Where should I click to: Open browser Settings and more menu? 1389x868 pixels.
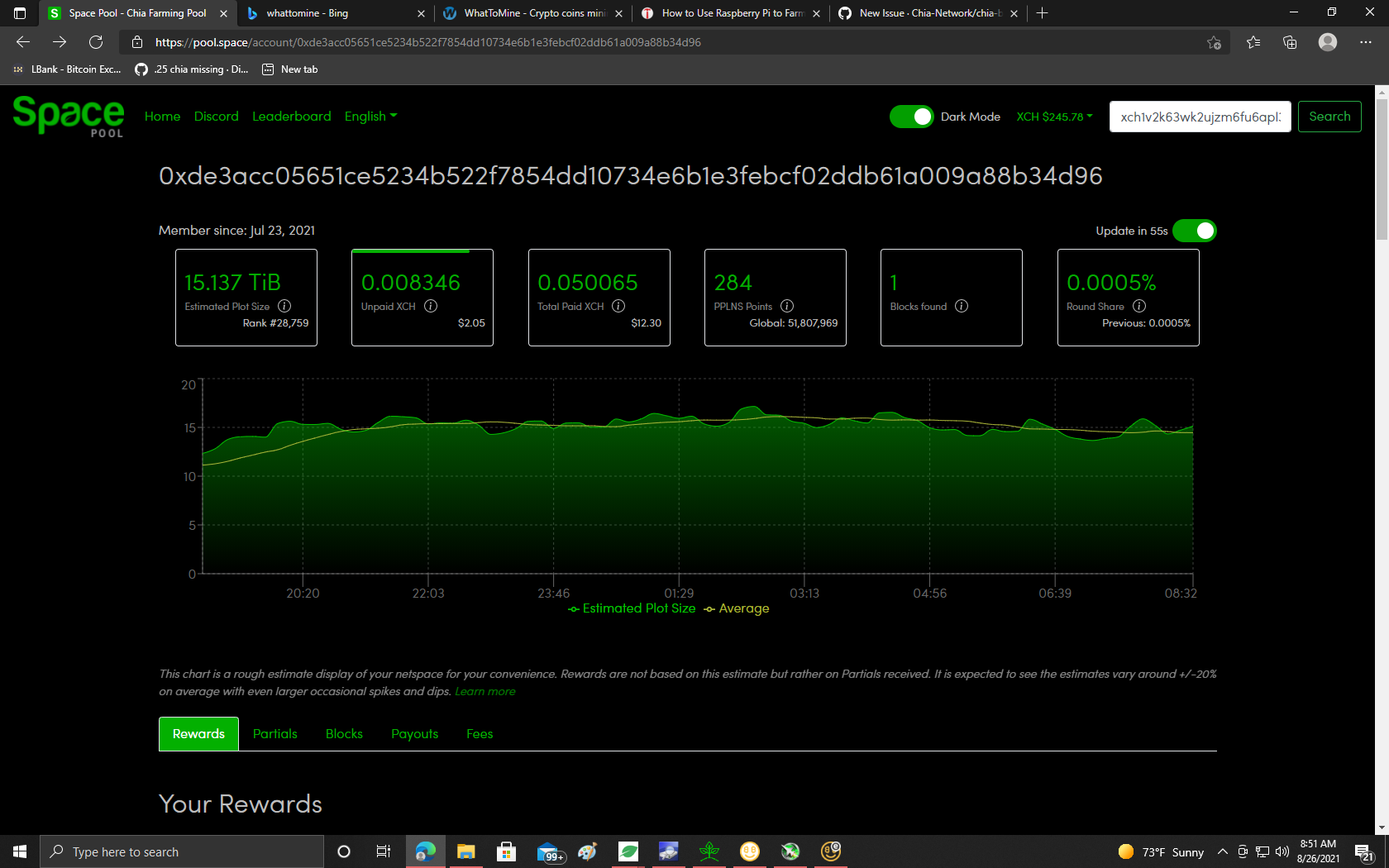1366,42
